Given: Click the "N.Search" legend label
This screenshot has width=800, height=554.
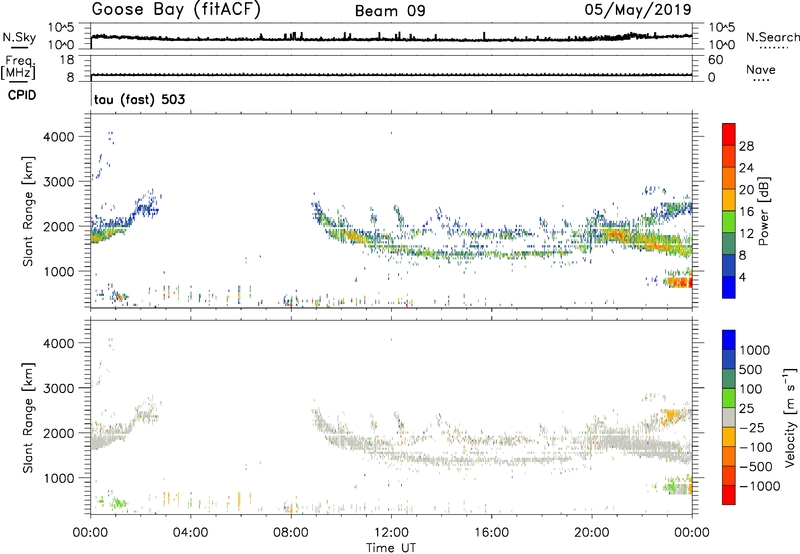Looking at the screenshot, I should [772, 37].
